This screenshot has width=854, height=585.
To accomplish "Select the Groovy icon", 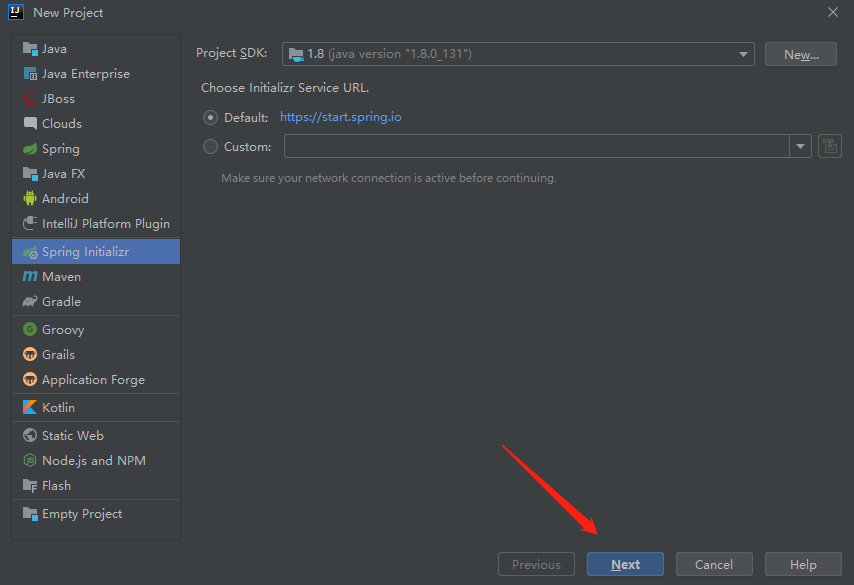I will pyautogui.click(x=29, y=329).
